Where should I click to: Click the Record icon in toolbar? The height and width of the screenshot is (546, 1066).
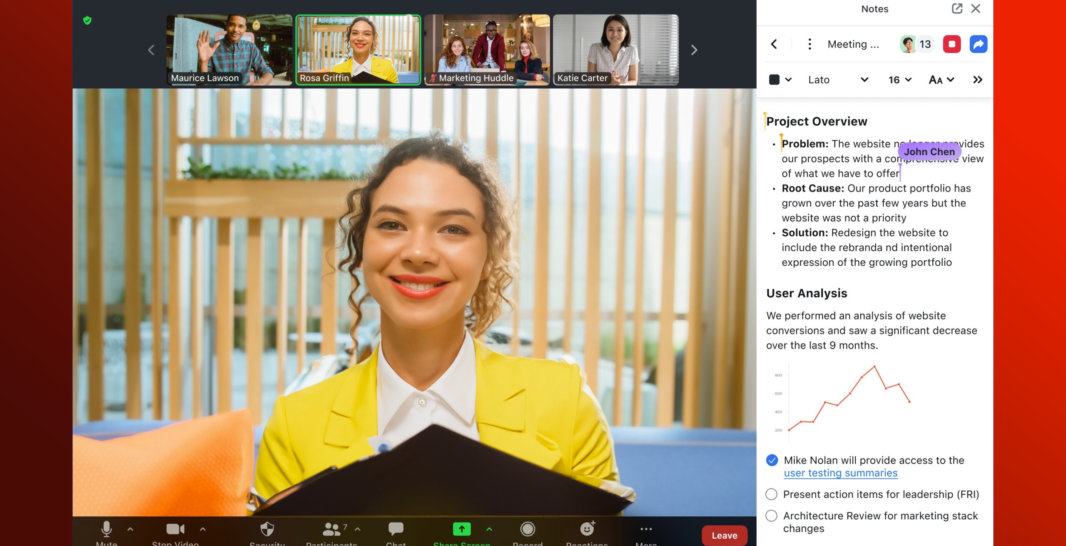(x=527, y=529)
